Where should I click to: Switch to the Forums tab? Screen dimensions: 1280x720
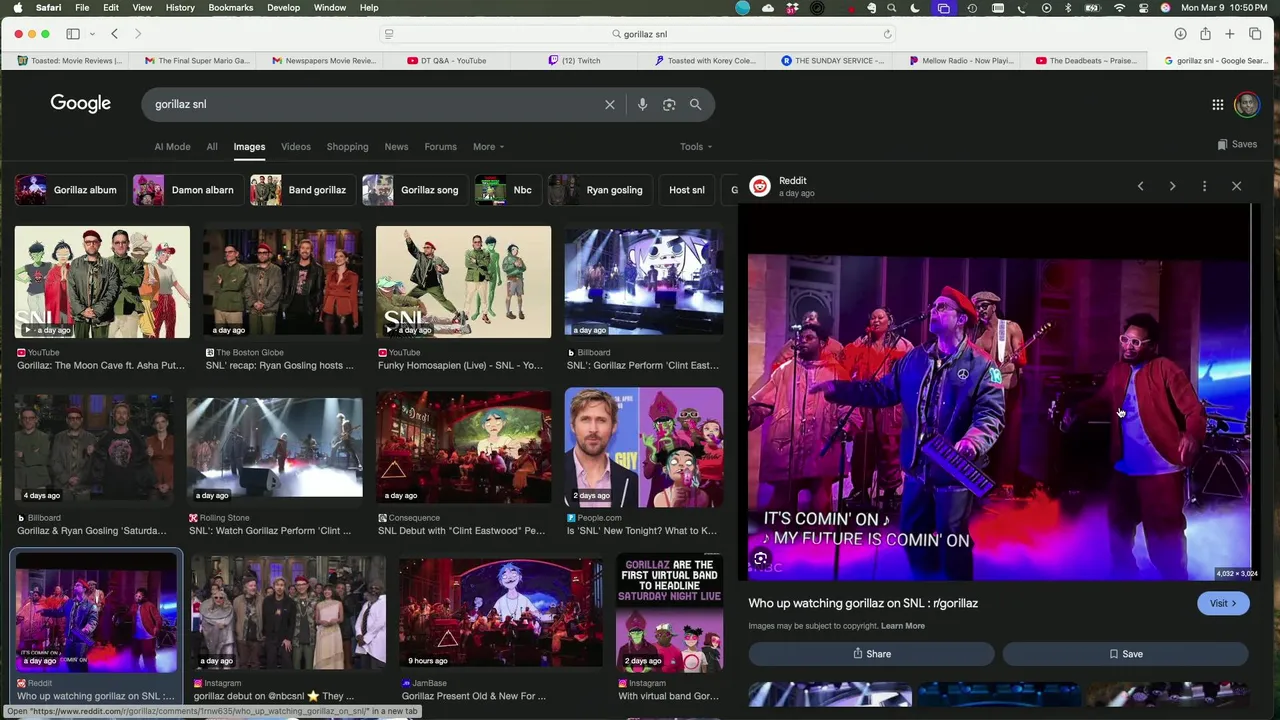(440, 147)
